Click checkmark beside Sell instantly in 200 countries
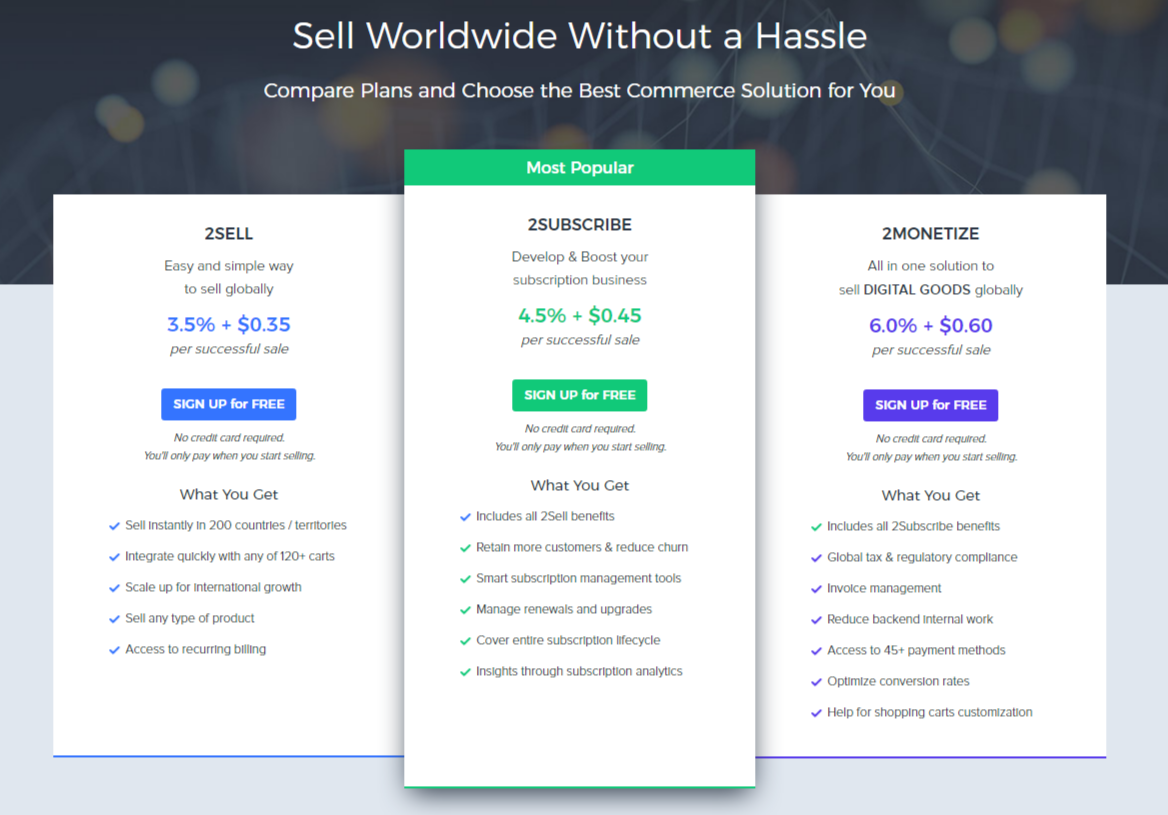 pos(114,526)
